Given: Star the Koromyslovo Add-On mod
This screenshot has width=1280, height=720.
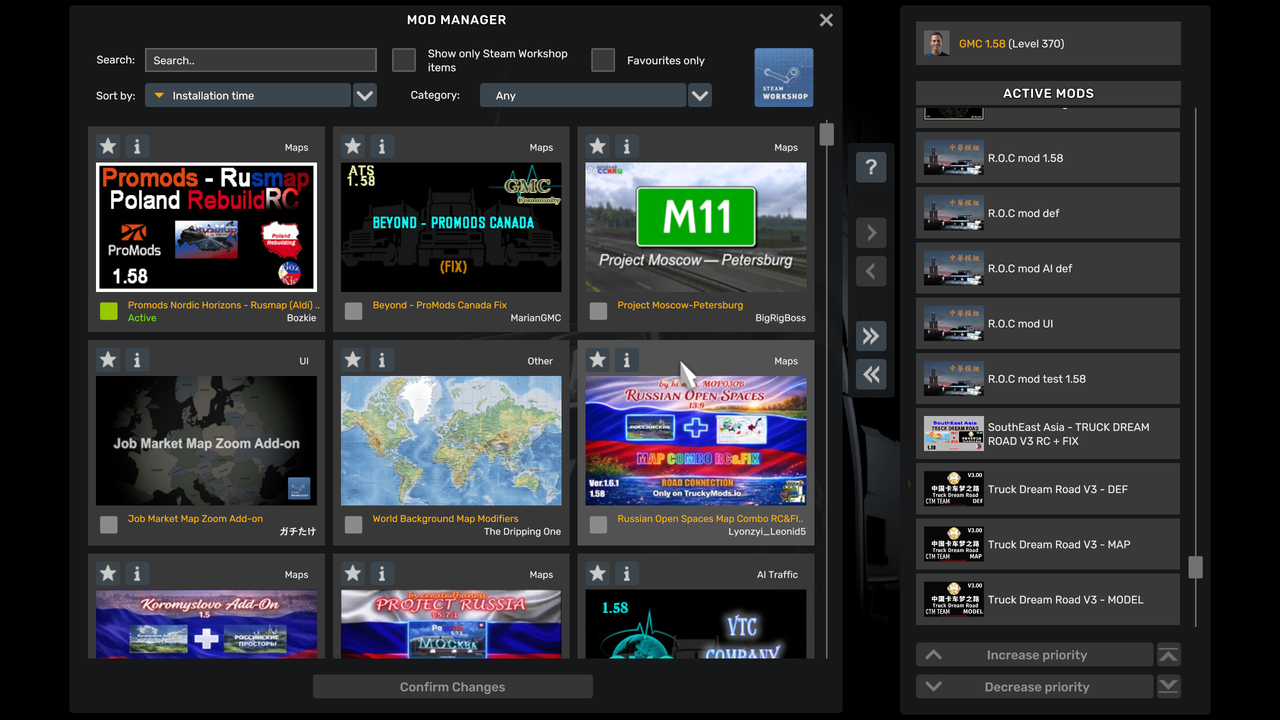Looking at the screenshot, I should pyautogui.click(x=108, y=574).
